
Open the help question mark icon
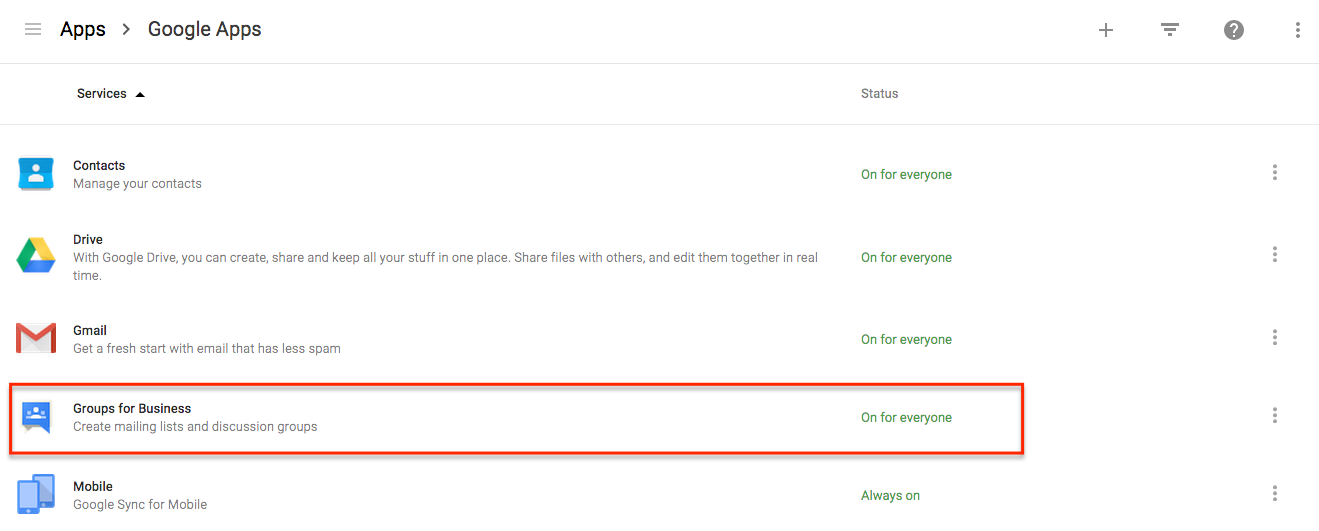[1234, 30]
